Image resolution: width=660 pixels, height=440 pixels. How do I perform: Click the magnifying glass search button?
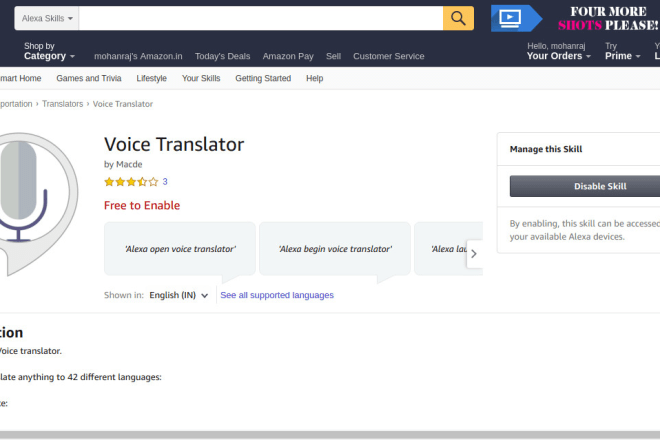pyautogui.click(x=458, y=18)
